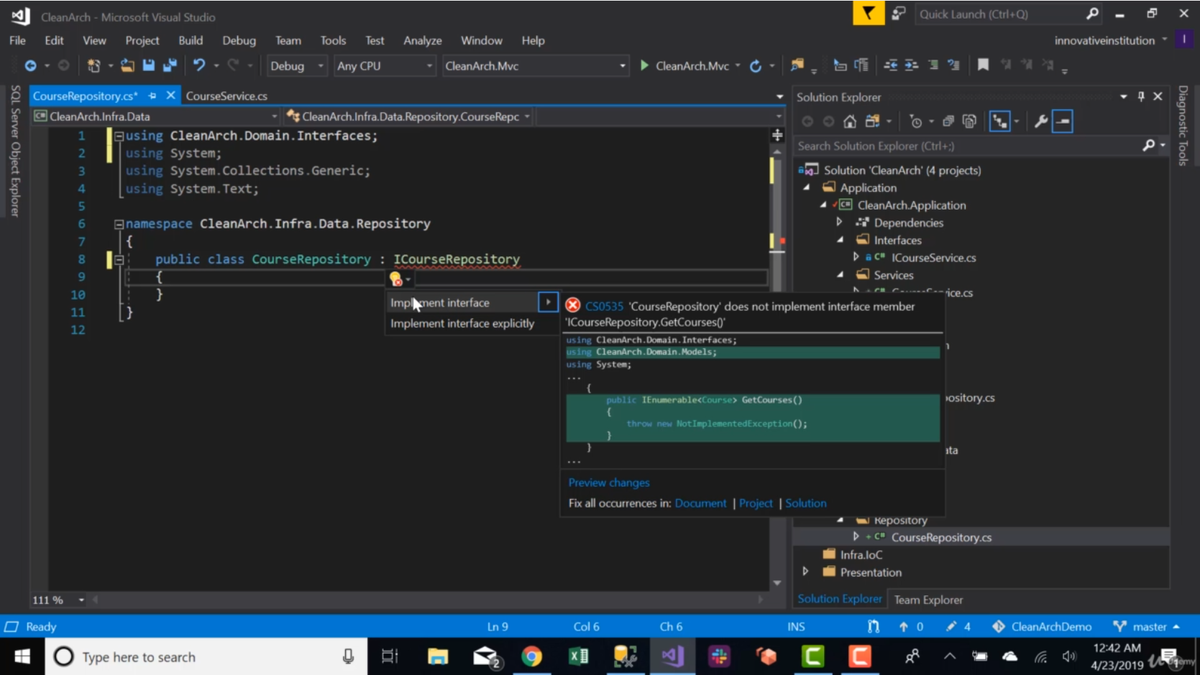Collapse the Application folder in Solution Explorer
Viewport: 1200px width, 675px height.
pyautogui.click(x=807, y=188)
